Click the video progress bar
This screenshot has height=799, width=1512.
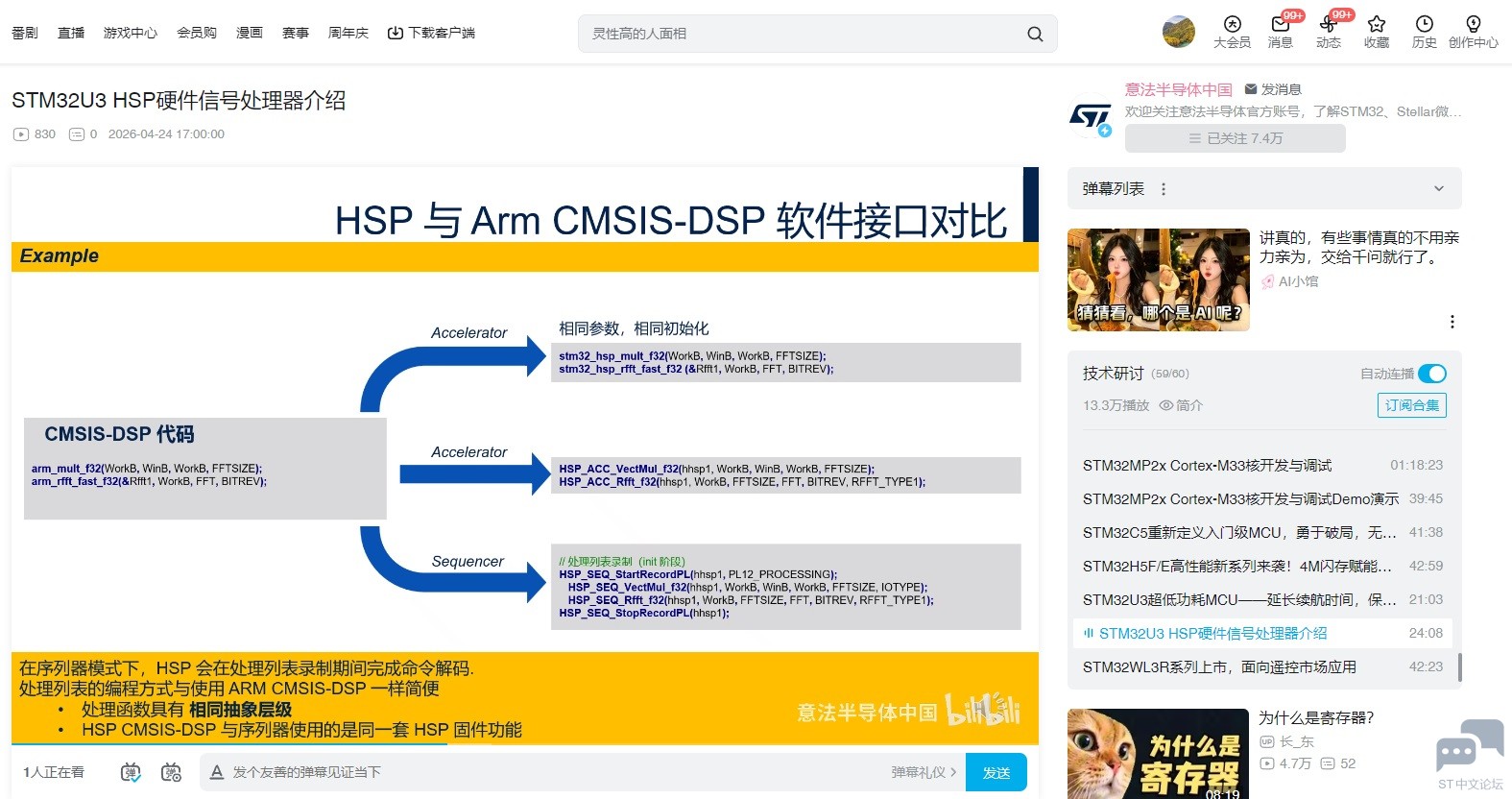point(525,744)
